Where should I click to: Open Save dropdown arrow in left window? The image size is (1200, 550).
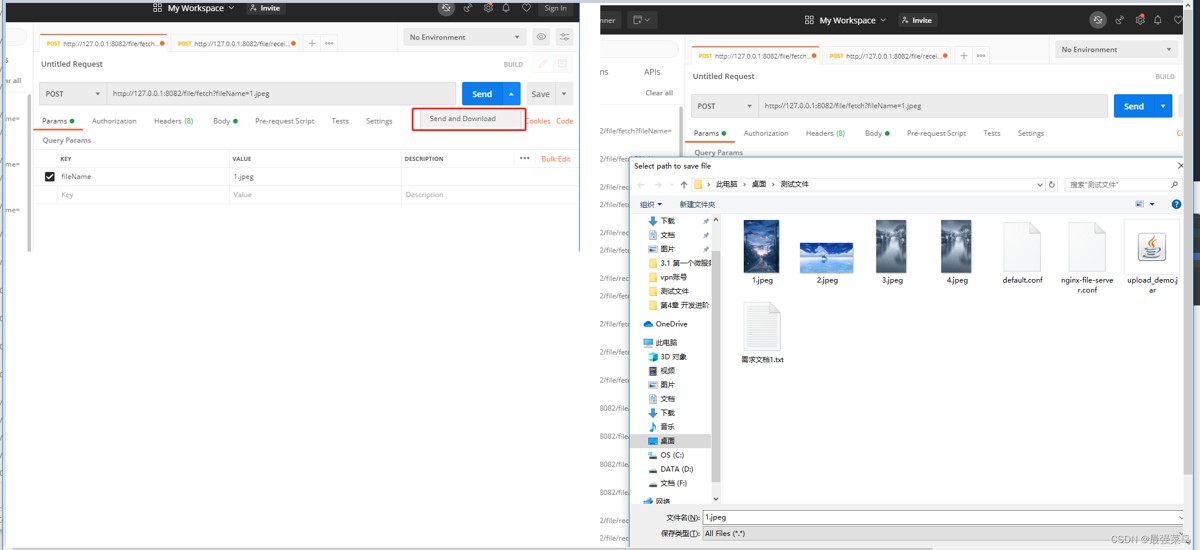(564, 94)
